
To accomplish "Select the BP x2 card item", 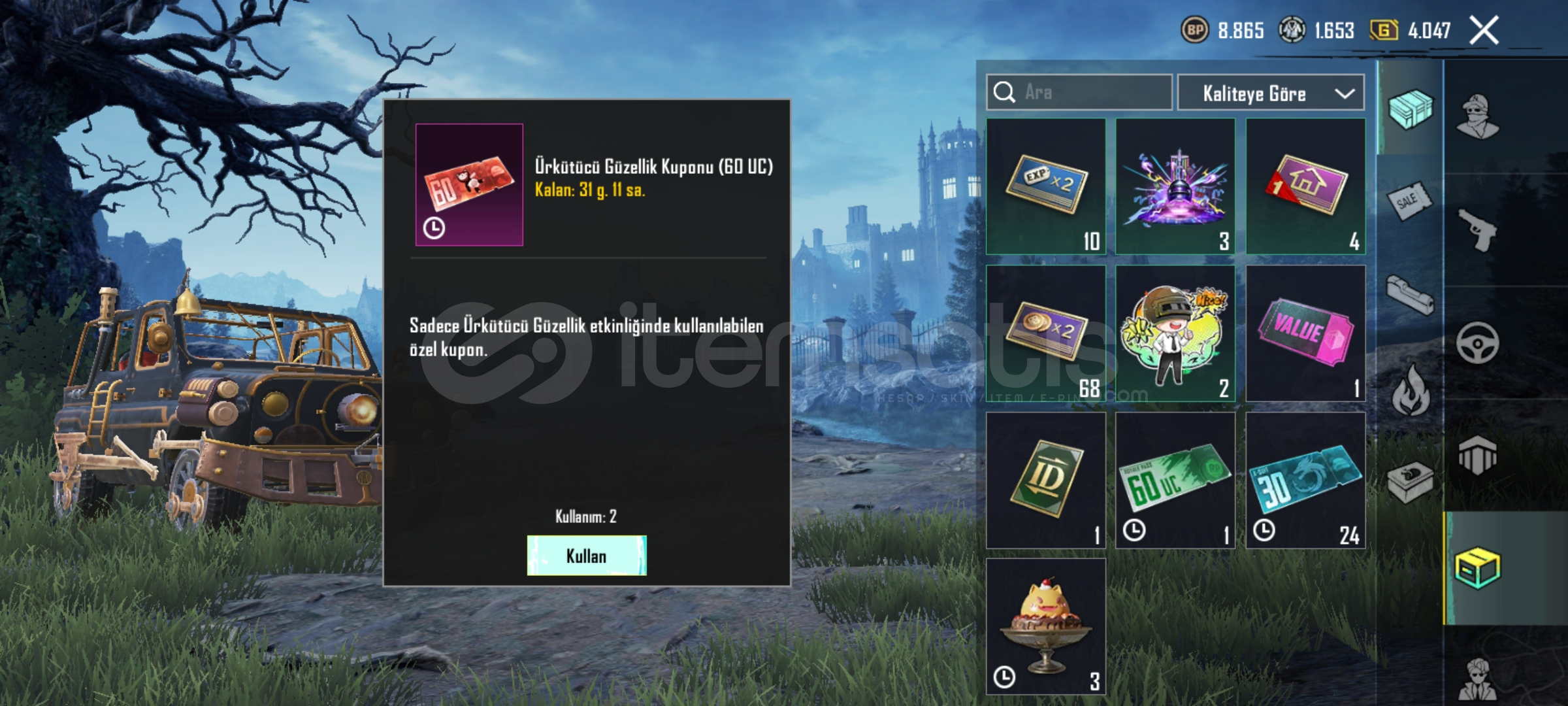I will click(1046, 333).
